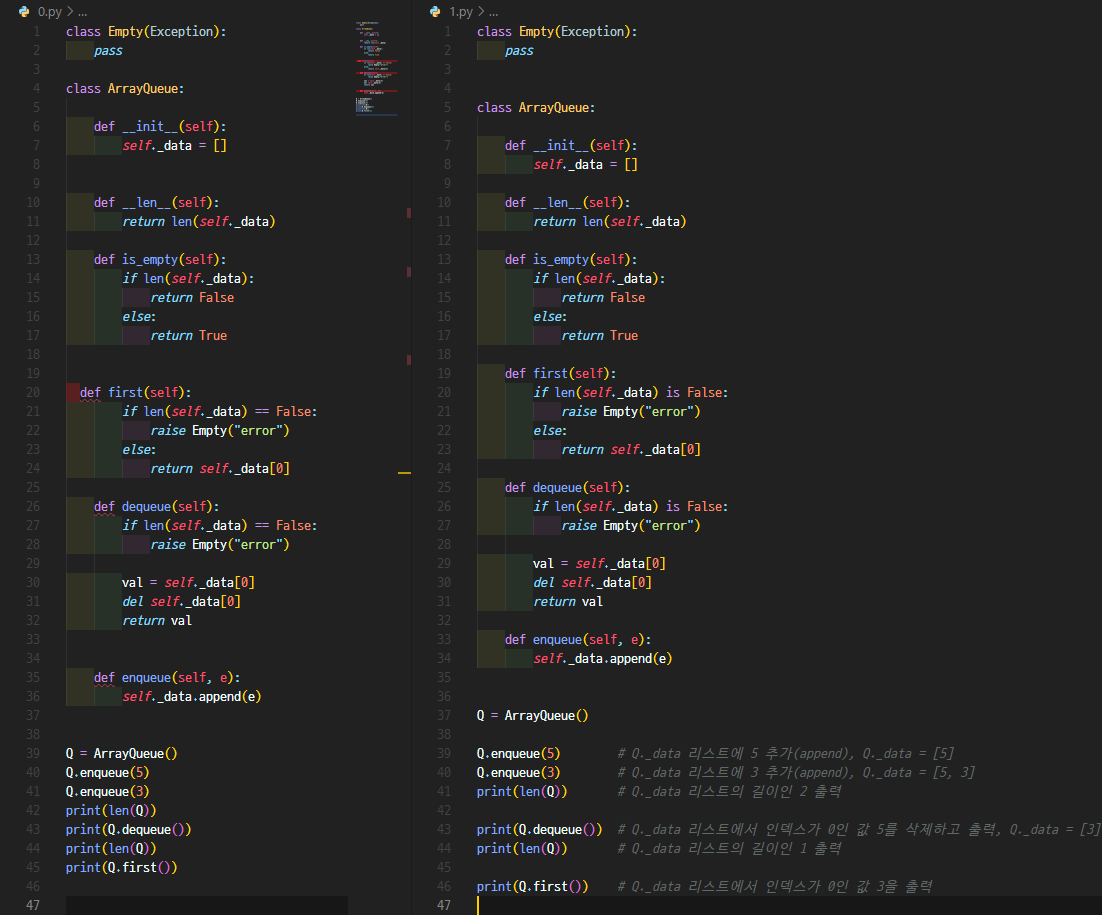The image size is (1102, 915).
Task: Click 'del self._data[0]' in 1.py
Action: point(592,582)
